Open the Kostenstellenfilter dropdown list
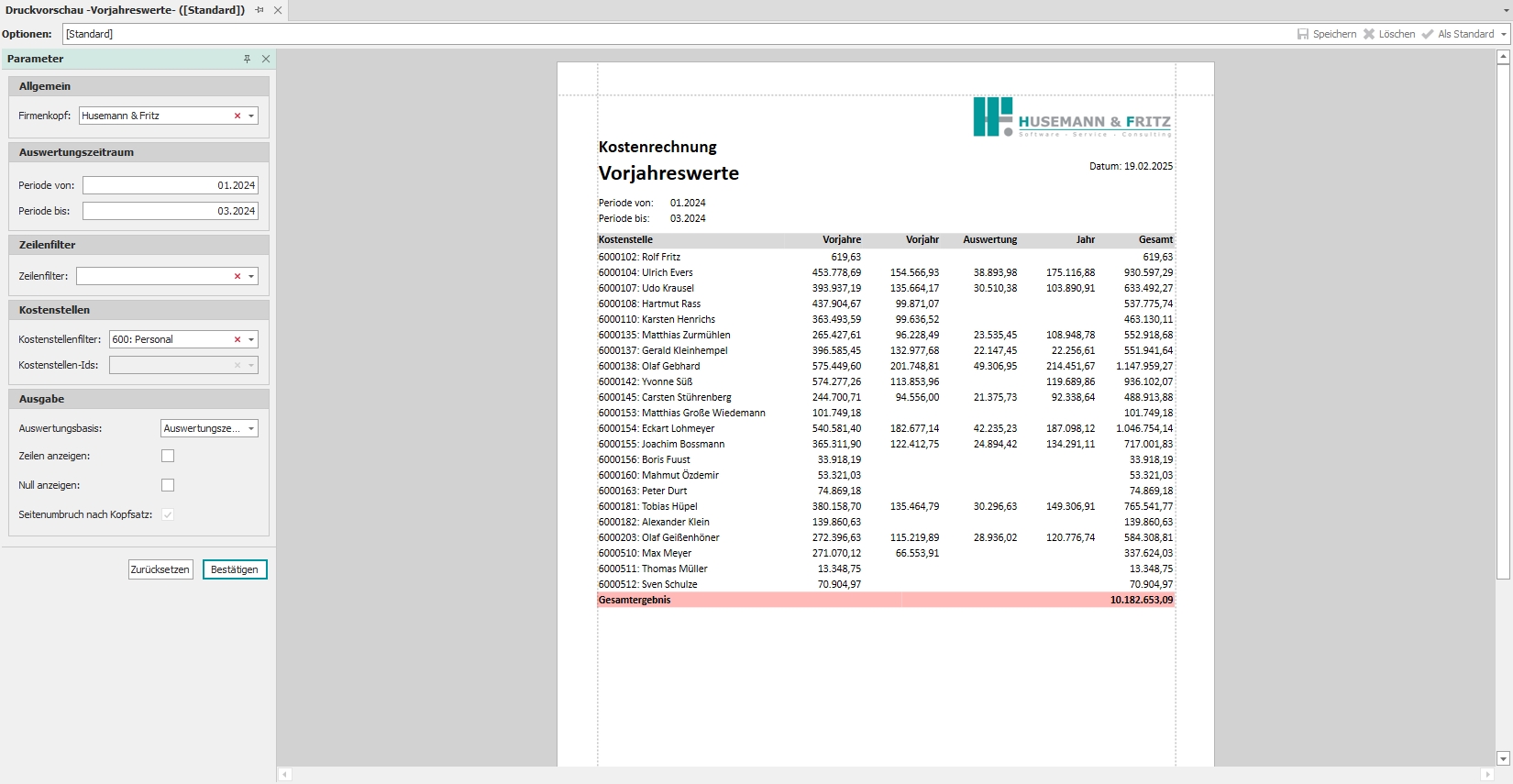The width and height of the screenshot is (1513, 784). 251,339
